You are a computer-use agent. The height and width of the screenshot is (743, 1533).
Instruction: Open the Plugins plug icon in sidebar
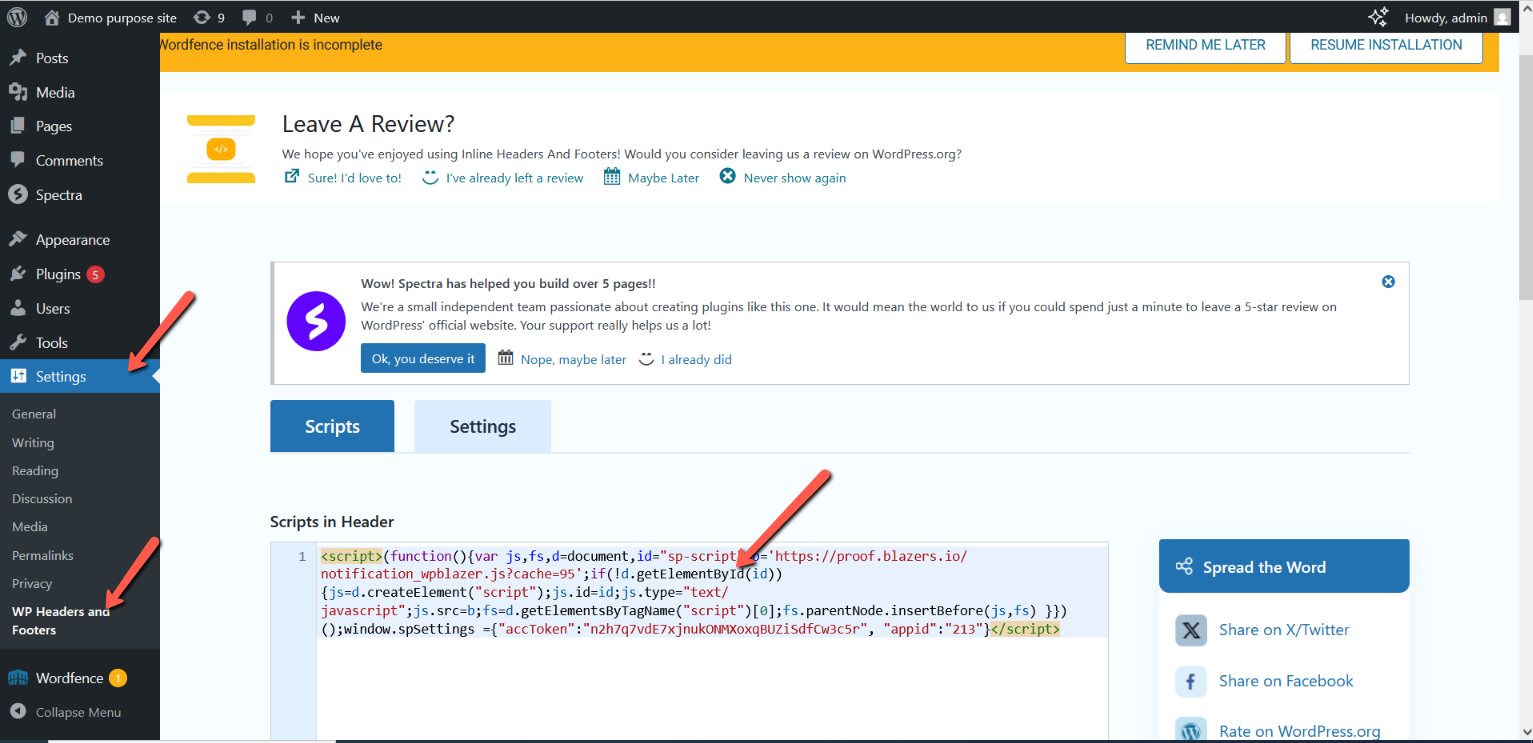pyautogui.click(x=18, y=274)
